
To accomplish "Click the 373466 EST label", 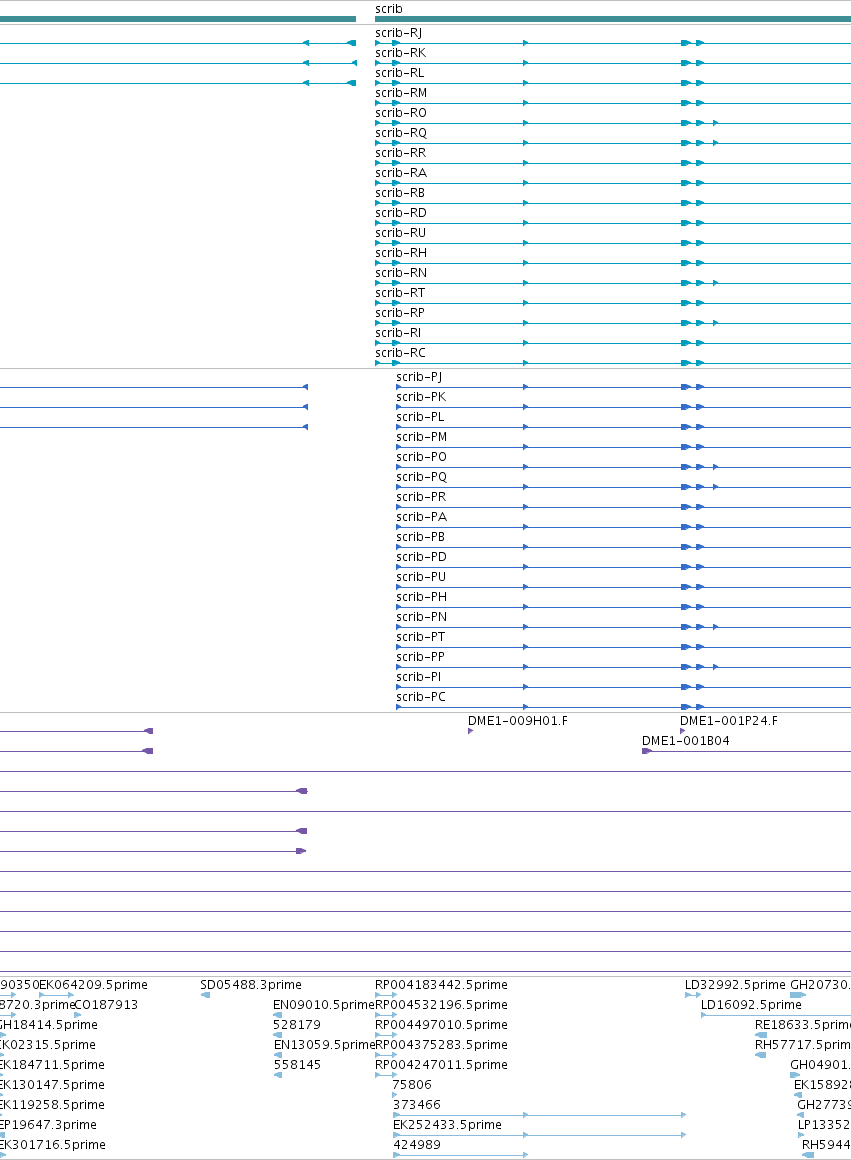I will (x=417, y=1105).
